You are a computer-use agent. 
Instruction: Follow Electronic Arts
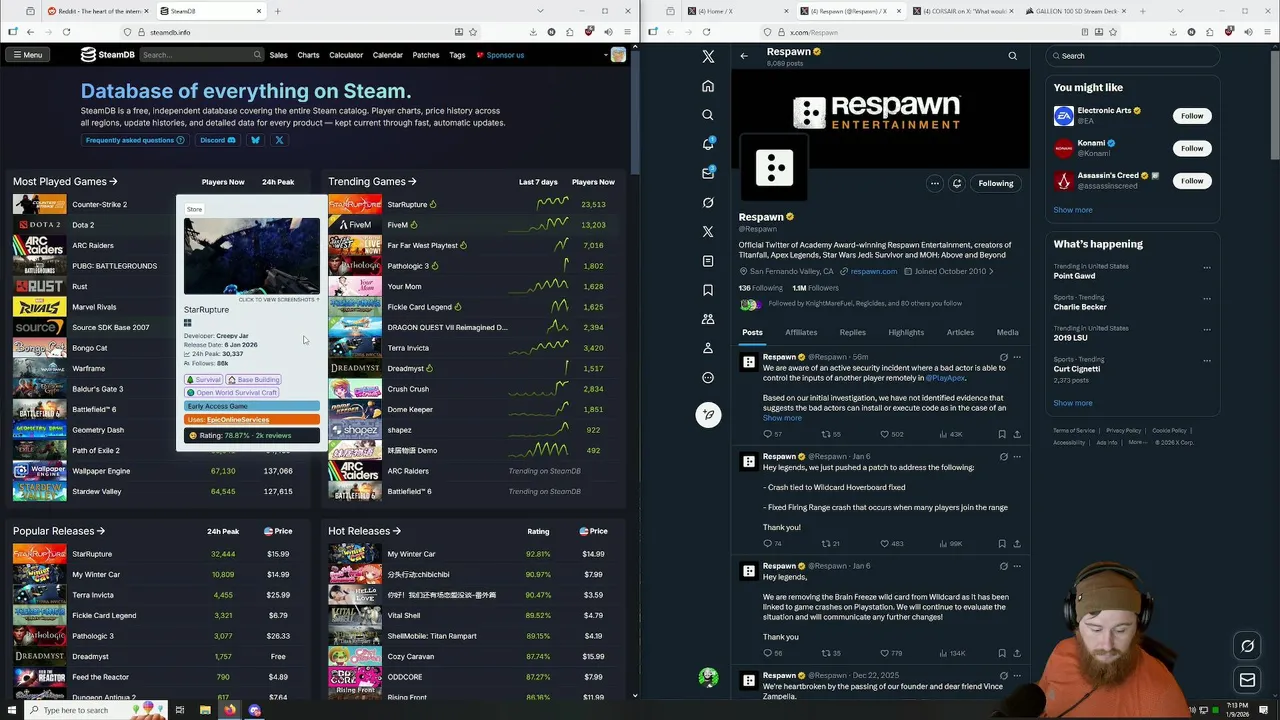[x=1192, y=116]
